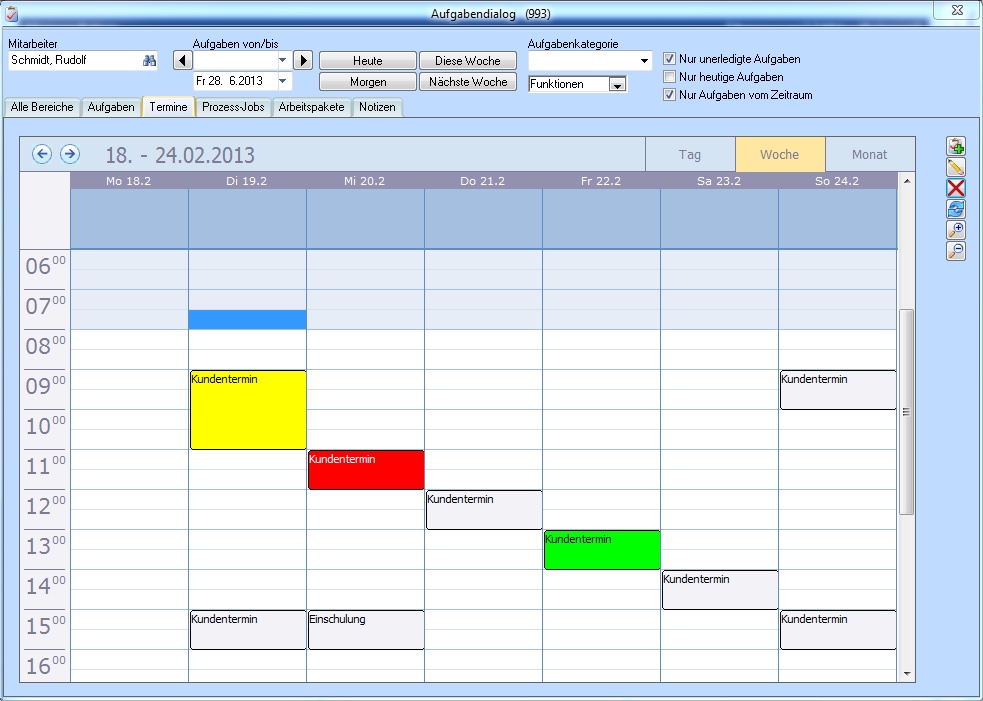Screen dimensions: 983x701
Task: Click the refresh icon
Action: point(954,209)
